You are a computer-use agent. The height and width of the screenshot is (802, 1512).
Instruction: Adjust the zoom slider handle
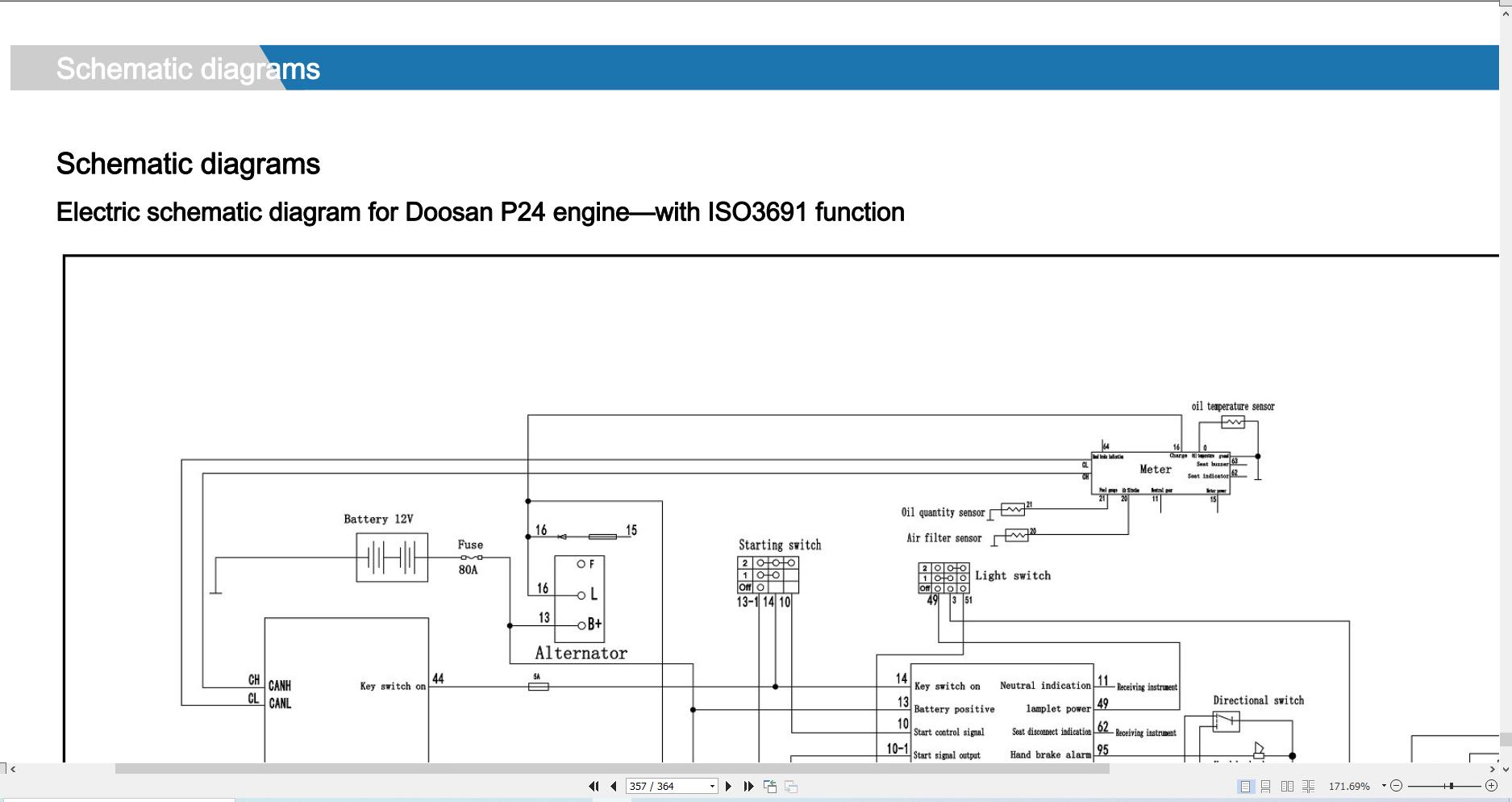coord(1451,786)
